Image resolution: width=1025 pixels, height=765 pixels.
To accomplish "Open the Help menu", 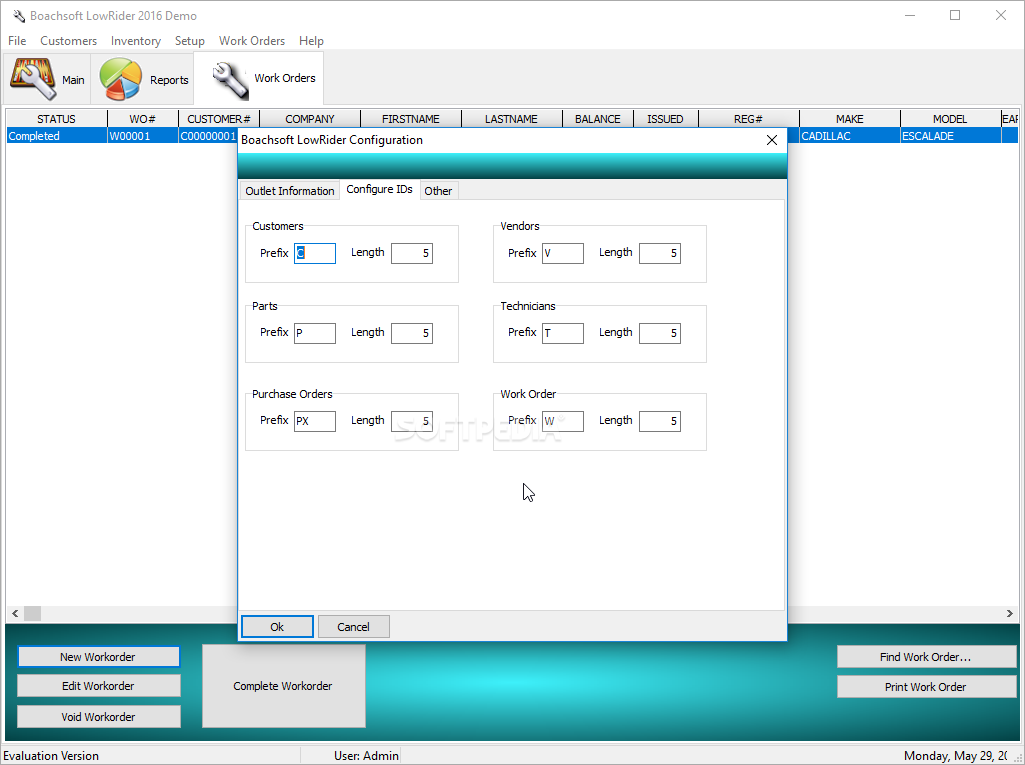I will click(311, 41).
